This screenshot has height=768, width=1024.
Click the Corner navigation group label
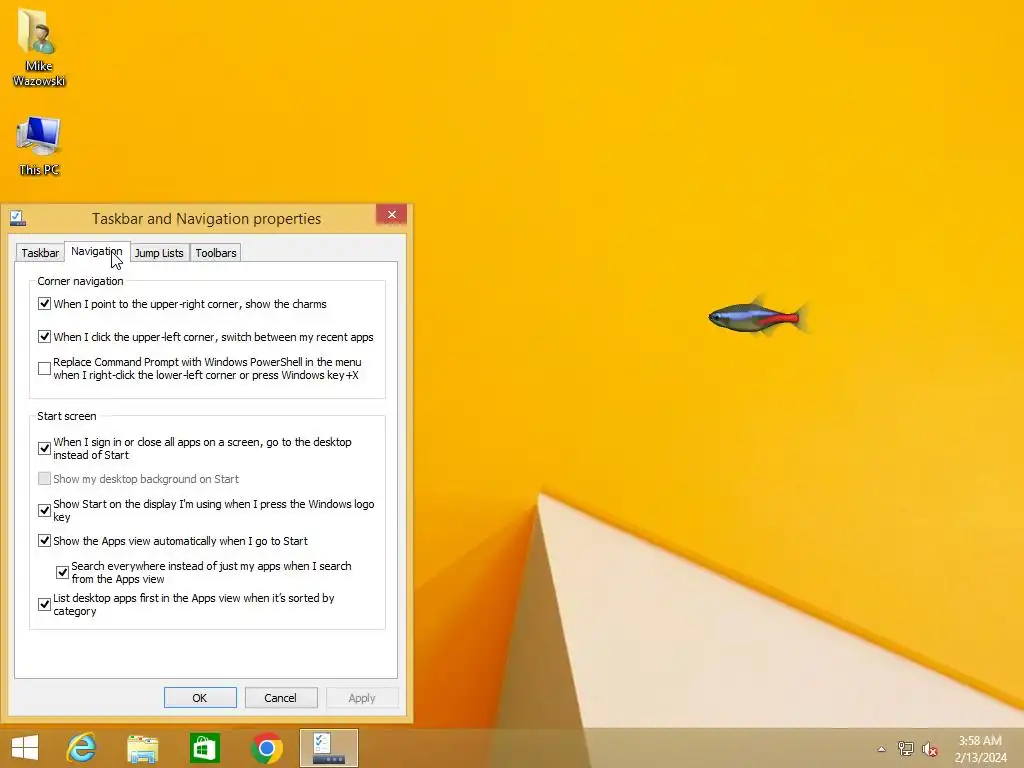click(x=80, y=281)
